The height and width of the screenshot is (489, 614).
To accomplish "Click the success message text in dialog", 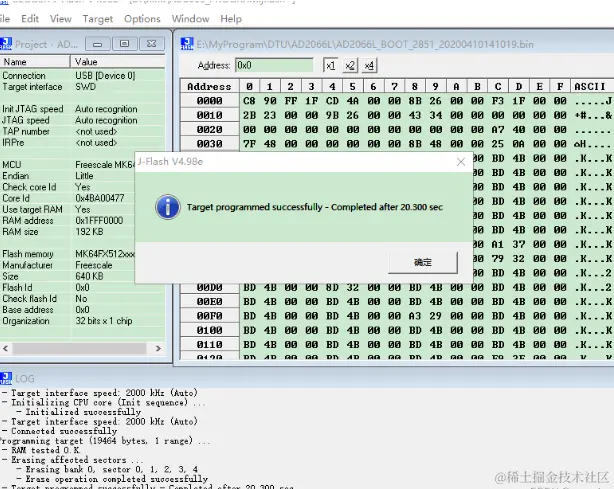I will (314, 207).
